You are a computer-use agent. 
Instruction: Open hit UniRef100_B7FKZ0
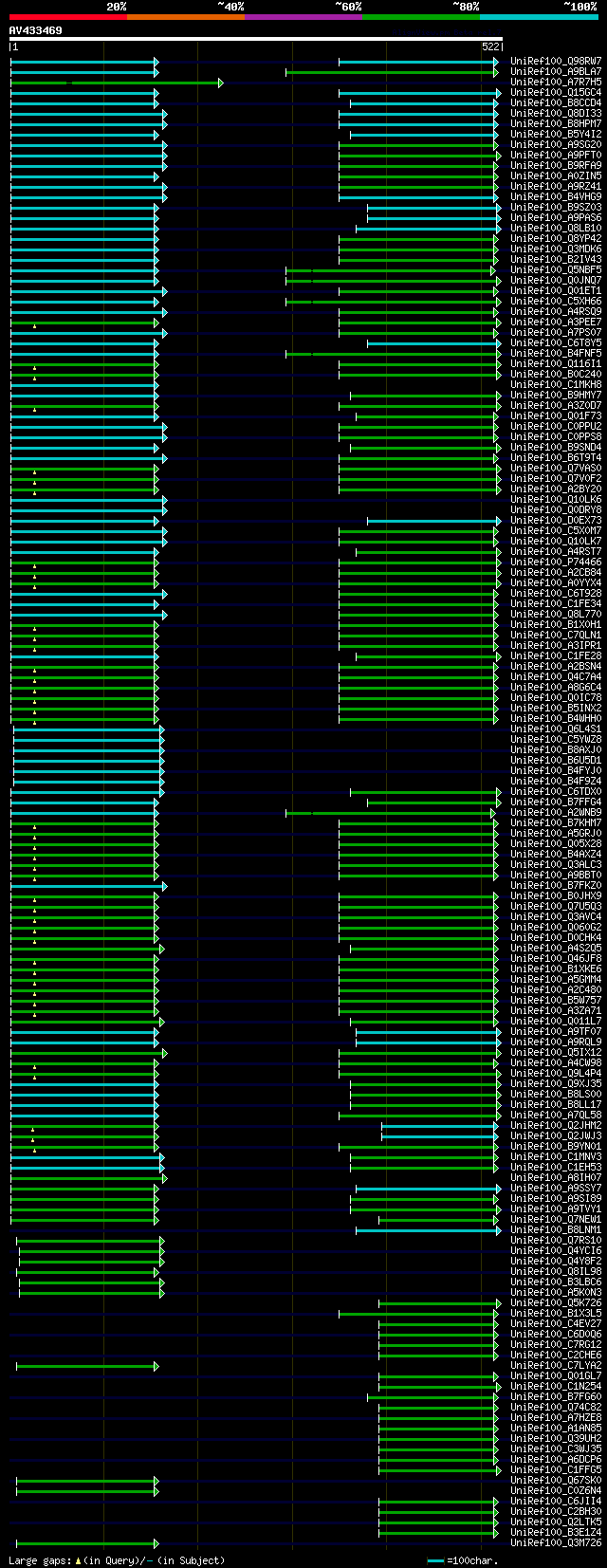tap(556, 885)
